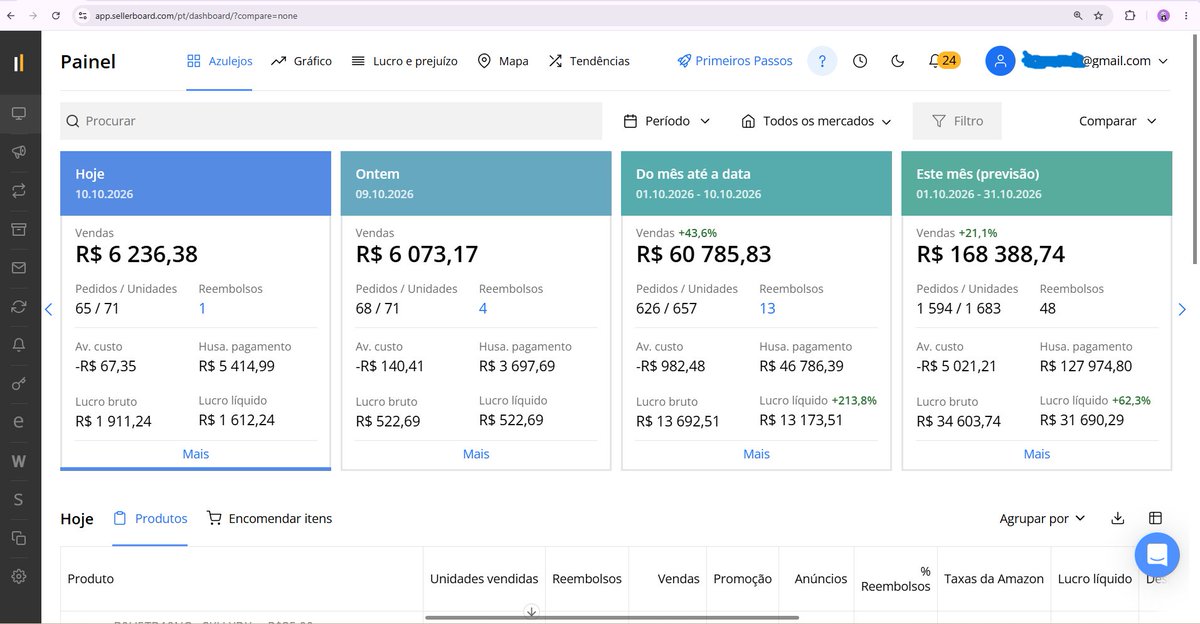Open refund count 1 in Hoje card
This screenshot has width=1200, height=624.
point(202,308)
